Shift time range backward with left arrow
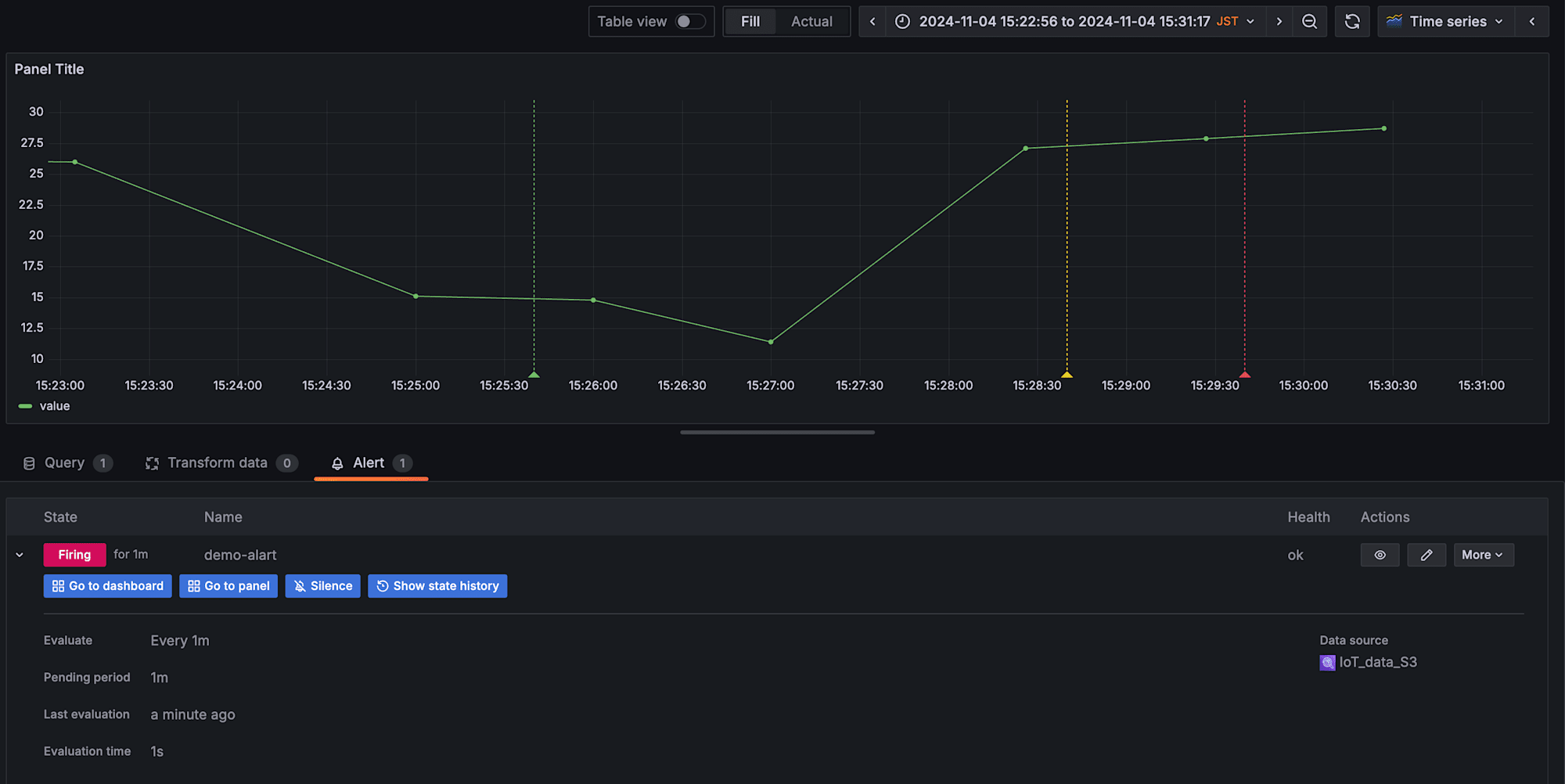Image resolution: width=1565 pixels, height=784 pixels. [x=872, y=21]
